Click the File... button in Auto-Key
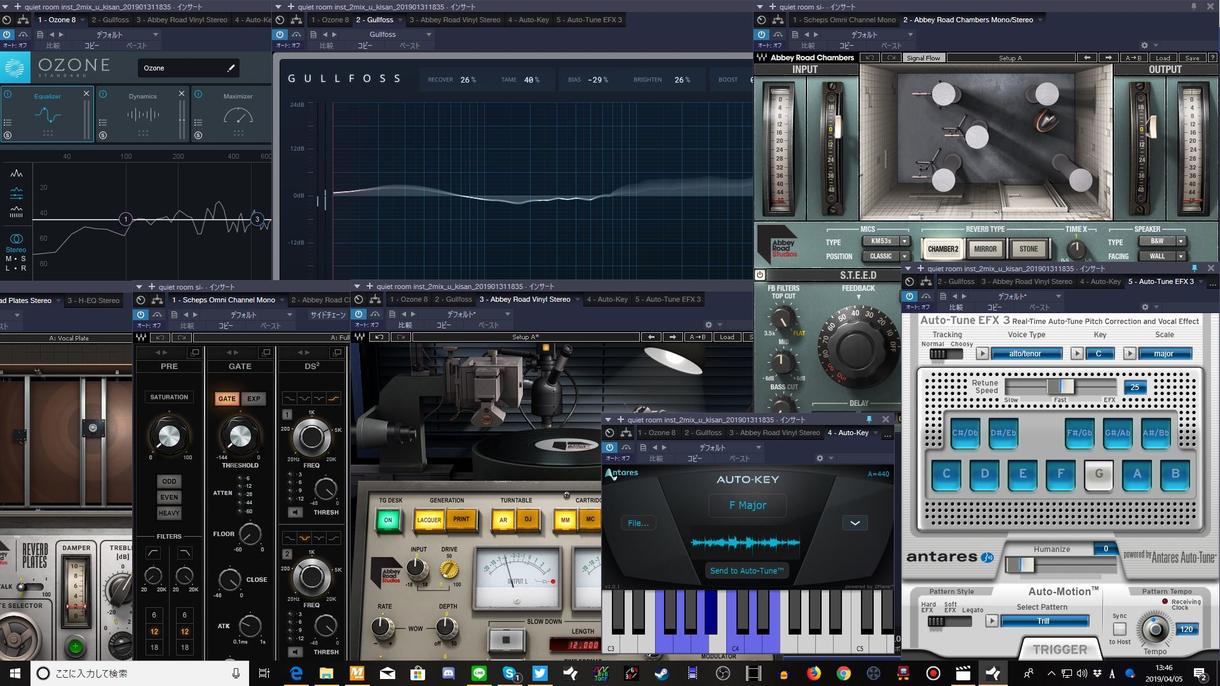The height and width of the screenshot is (686, 1220). [x=637, y=523]
